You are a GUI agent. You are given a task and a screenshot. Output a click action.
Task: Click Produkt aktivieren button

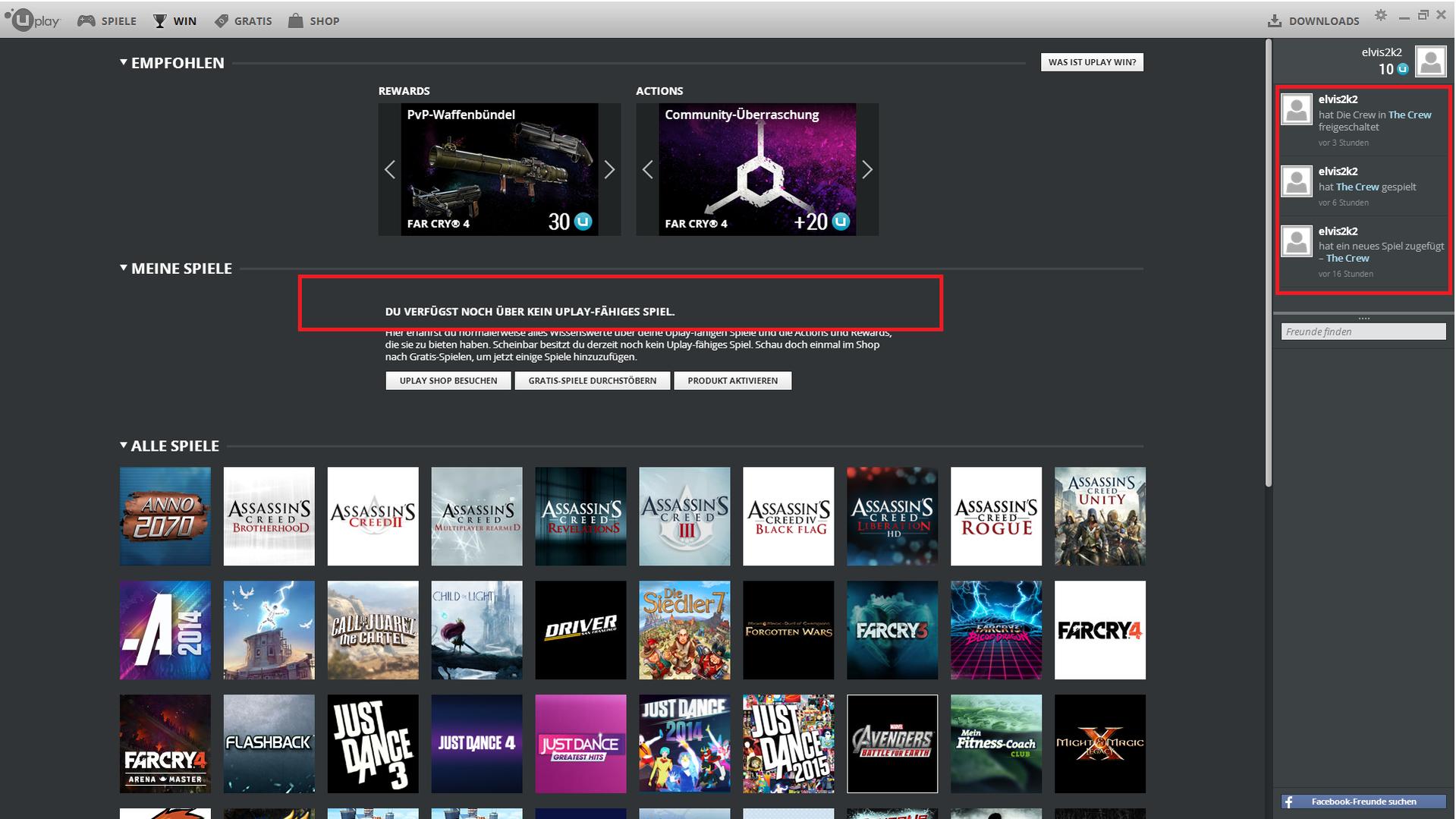pos(732,380)
